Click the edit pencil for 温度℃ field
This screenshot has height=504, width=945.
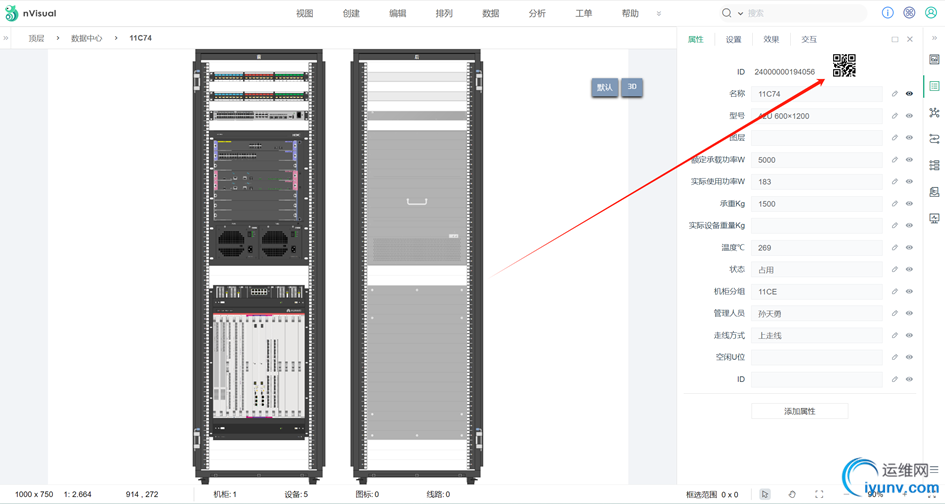click(895, 247)
